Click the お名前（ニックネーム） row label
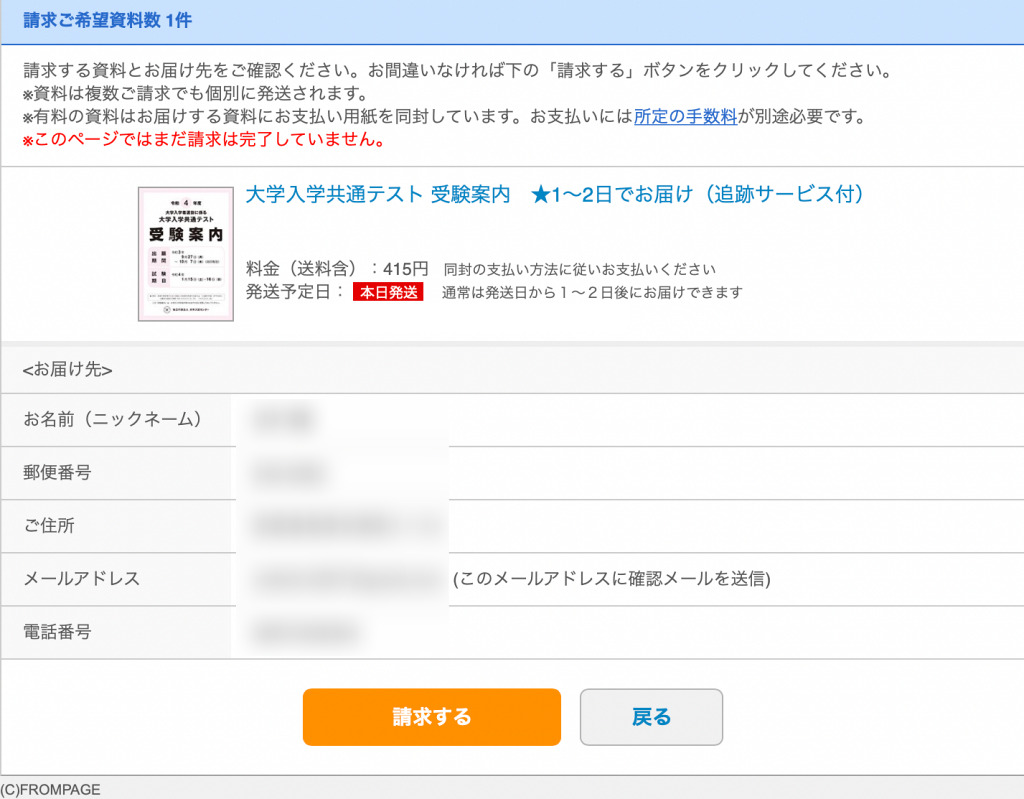 click(112, 419)
